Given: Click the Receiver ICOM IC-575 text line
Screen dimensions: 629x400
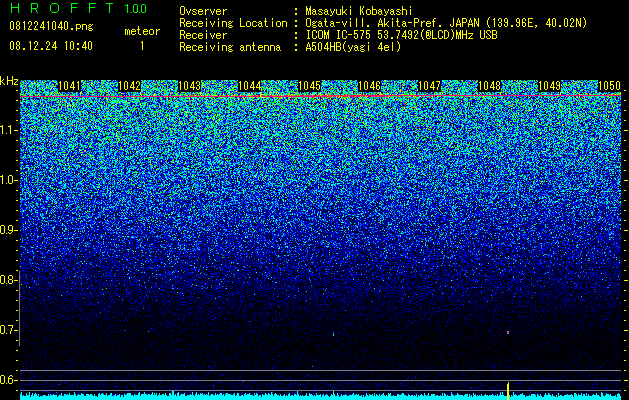Looking at the screenshot, I should [x=338, y=35].
